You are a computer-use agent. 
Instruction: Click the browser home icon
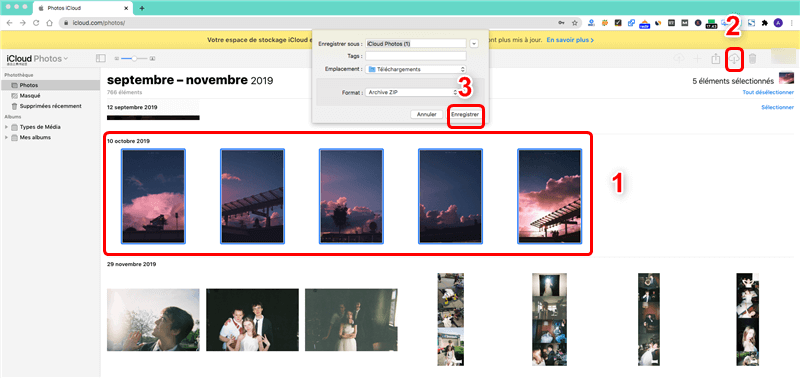(x=49, y=23)
